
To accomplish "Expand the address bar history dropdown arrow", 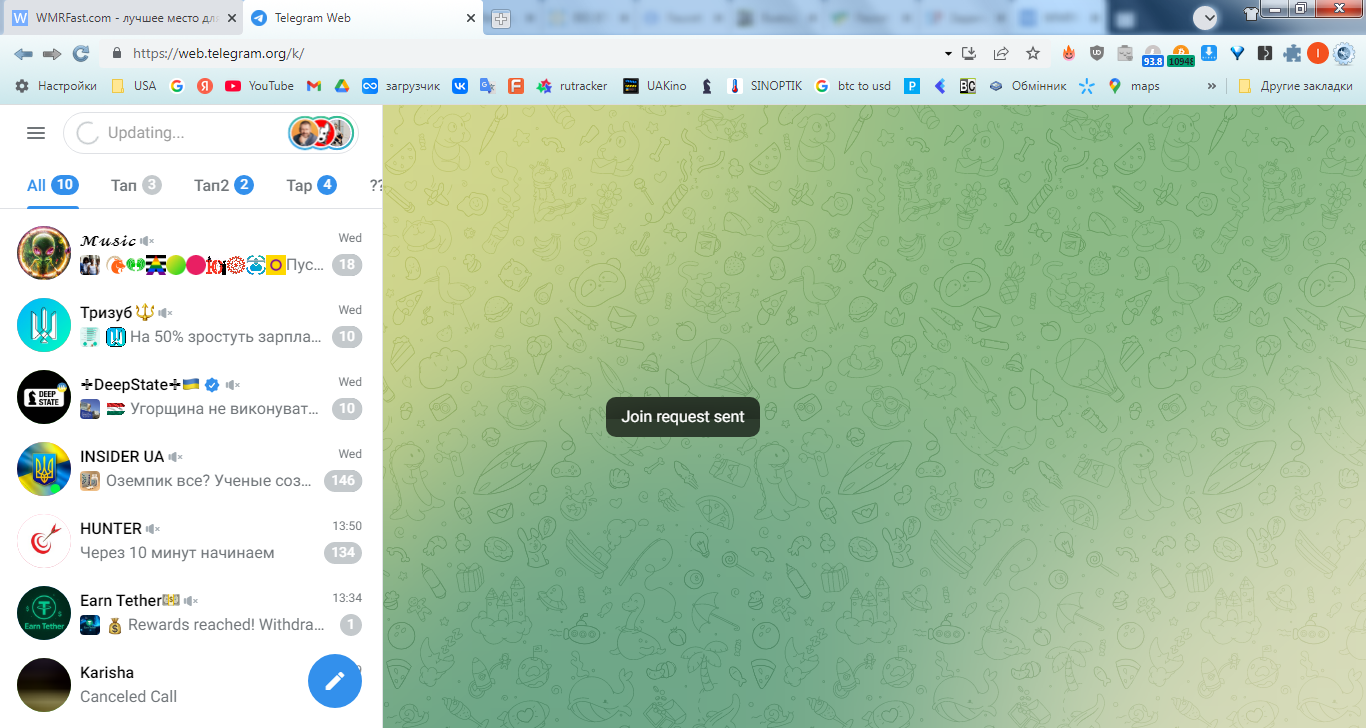I will 948,53.
